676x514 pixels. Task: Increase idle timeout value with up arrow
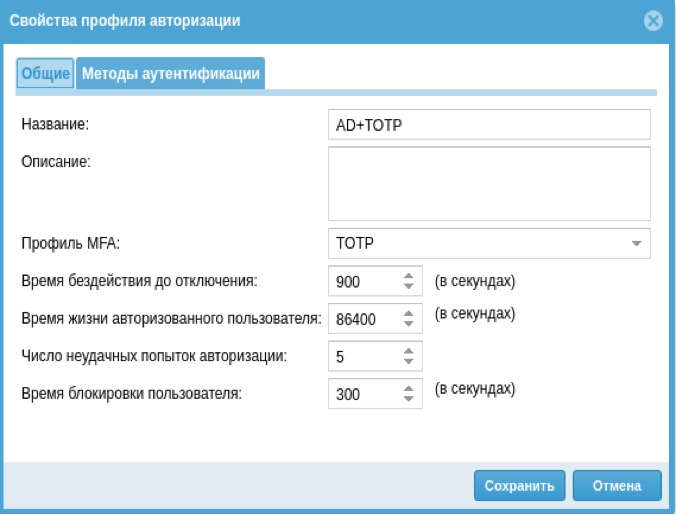pos(409,276)
